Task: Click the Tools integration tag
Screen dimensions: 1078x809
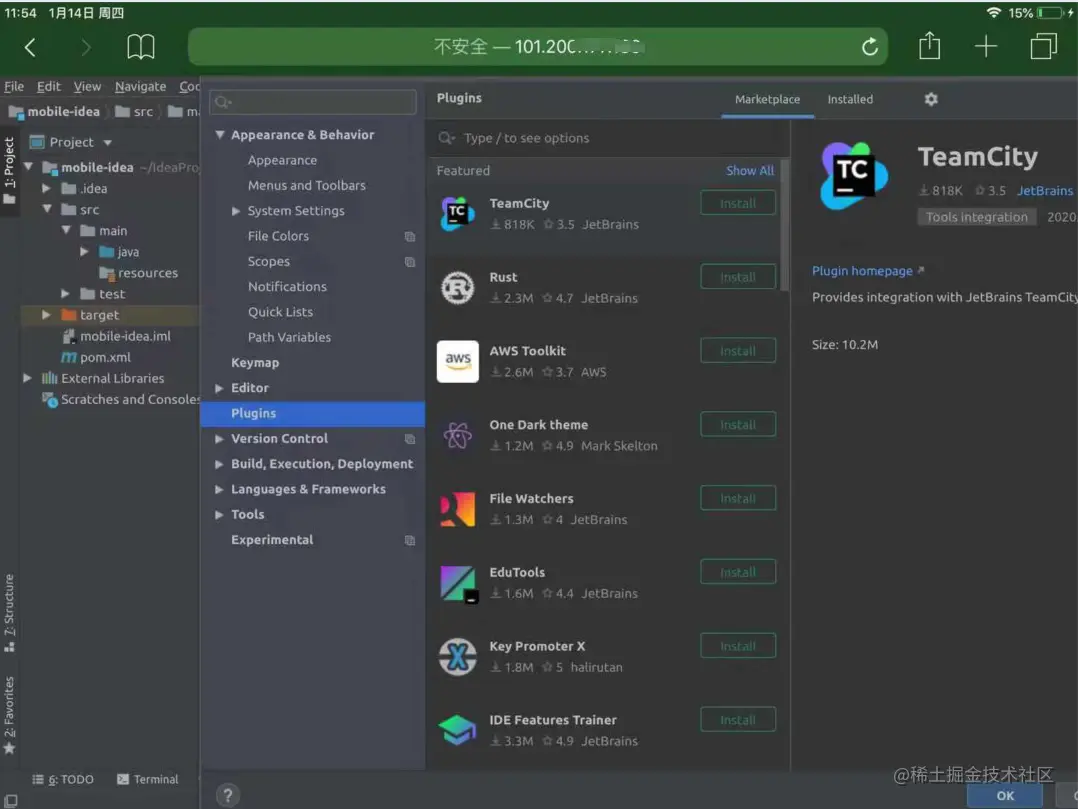Action: tap(976, 217)
